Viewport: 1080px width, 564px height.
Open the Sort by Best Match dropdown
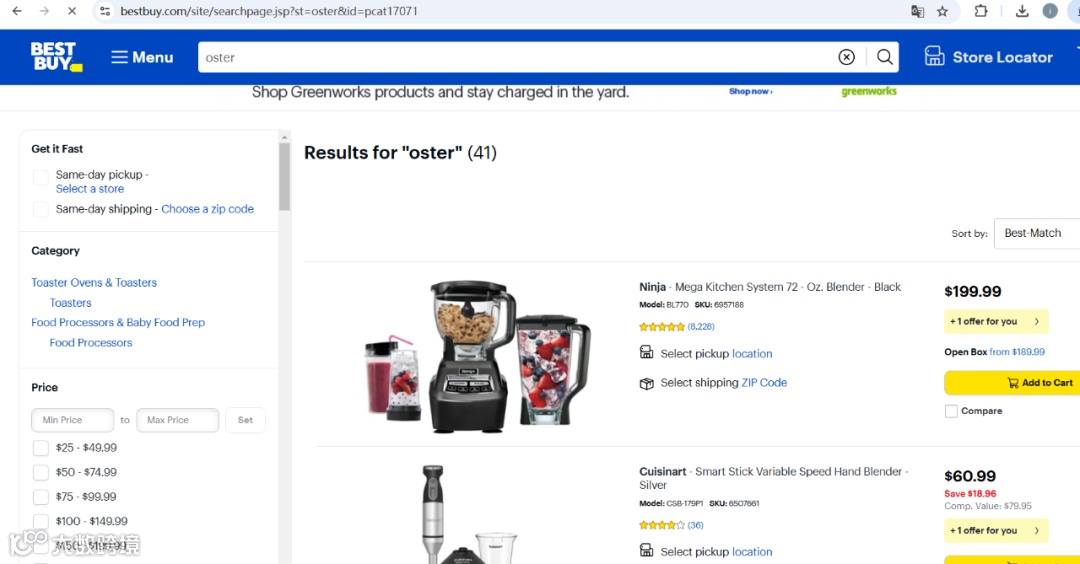coord(1037,233)
